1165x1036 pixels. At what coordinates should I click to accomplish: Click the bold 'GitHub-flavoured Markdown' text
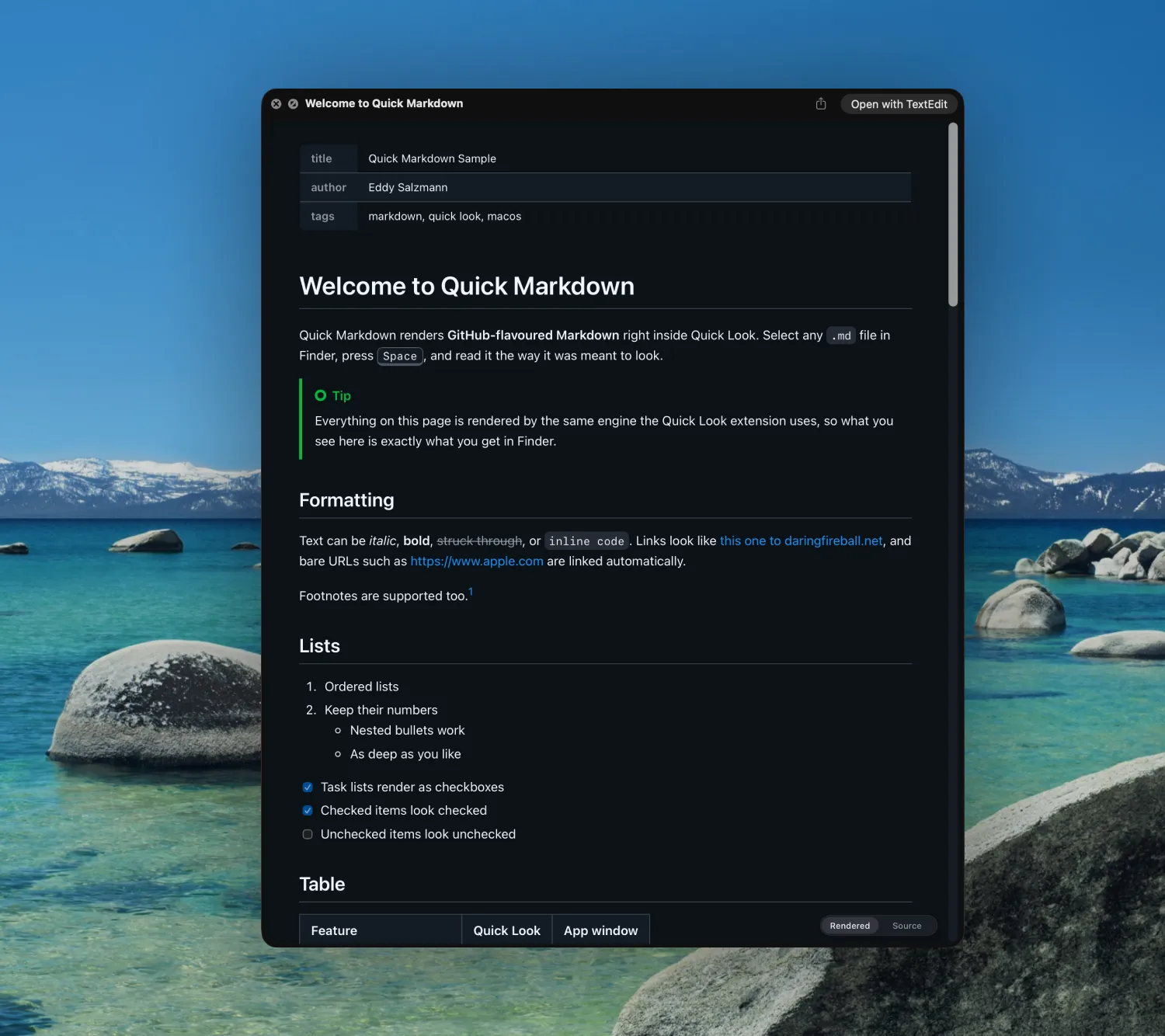533,335
